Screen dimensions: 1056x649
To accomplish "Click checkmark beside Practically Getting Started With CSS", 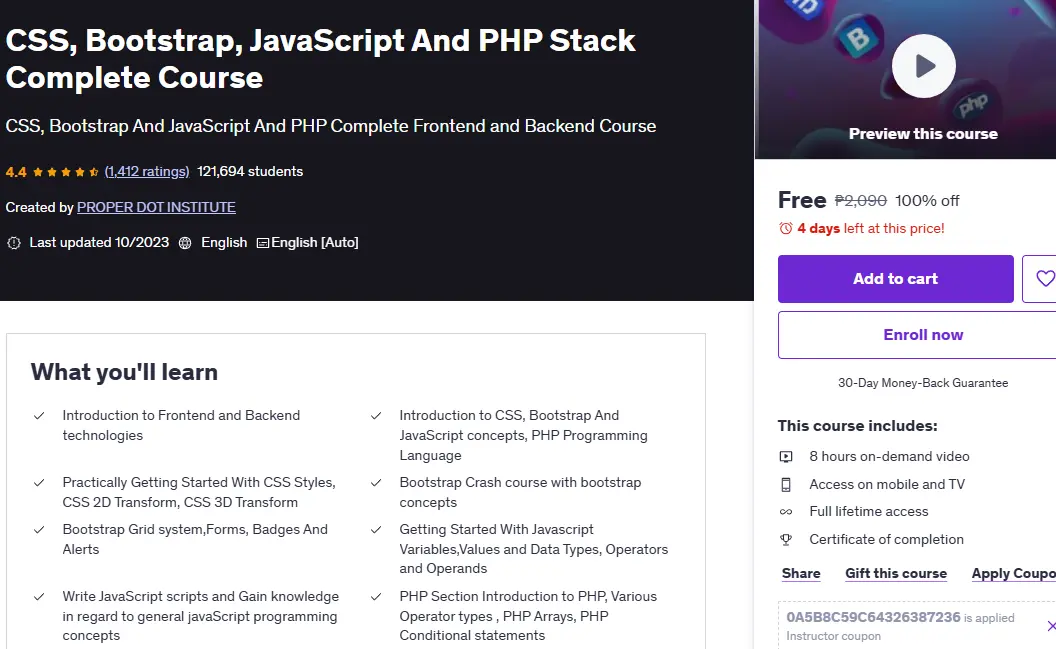I will [x=39, y=483].
